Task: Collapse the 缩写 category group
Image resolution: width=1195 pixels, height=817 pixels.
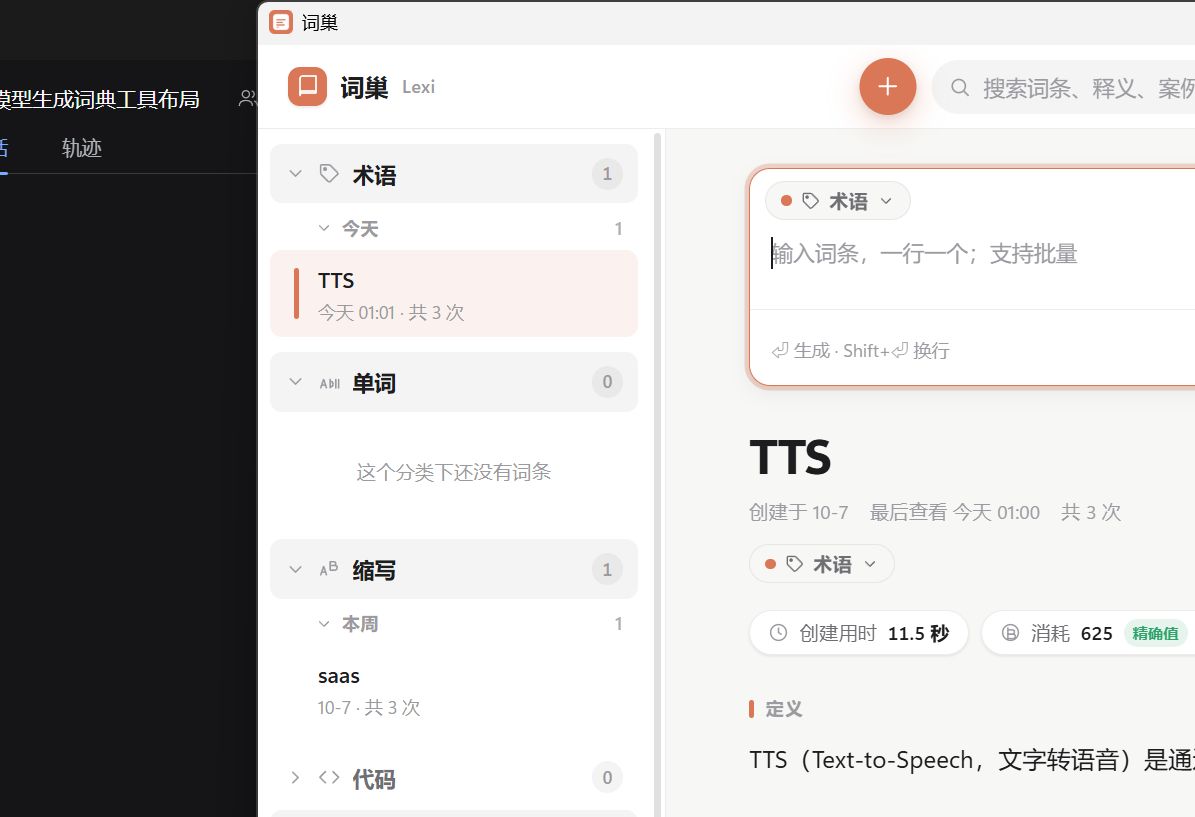Action: 296,569
